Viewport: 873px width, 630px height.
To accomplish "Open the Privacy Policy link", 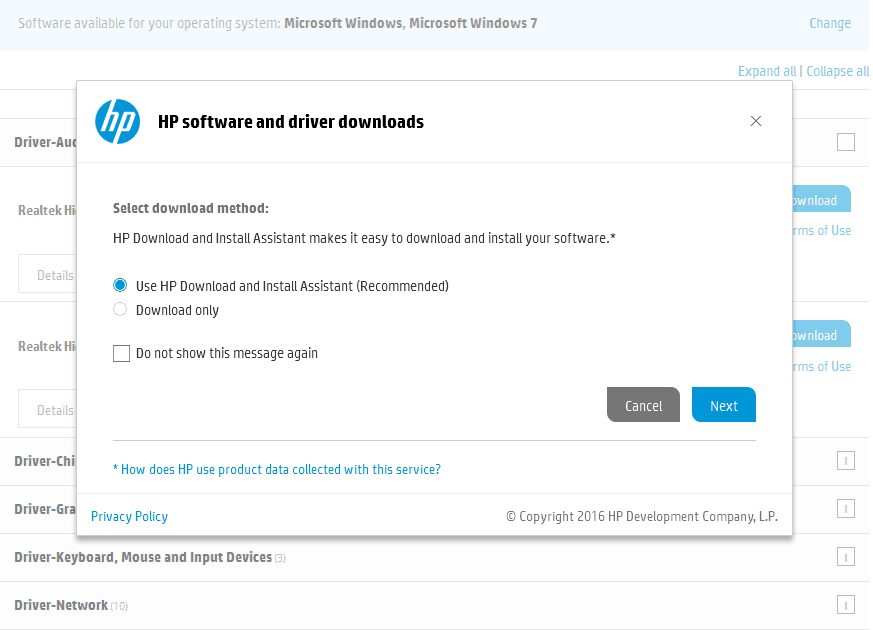I will pyautogui.click(x=129, y=516).
